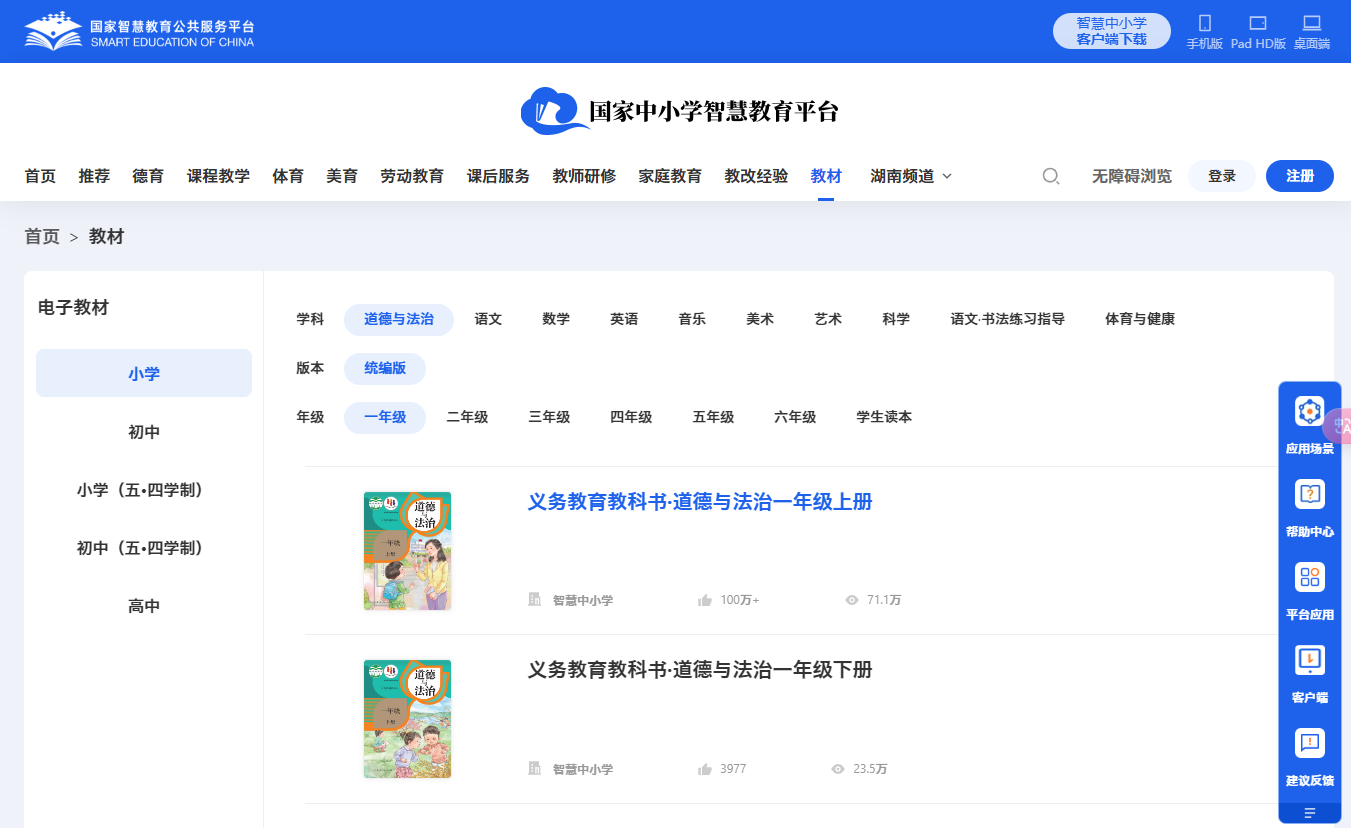Select 初中 in the left sidebar

point(144,432)
